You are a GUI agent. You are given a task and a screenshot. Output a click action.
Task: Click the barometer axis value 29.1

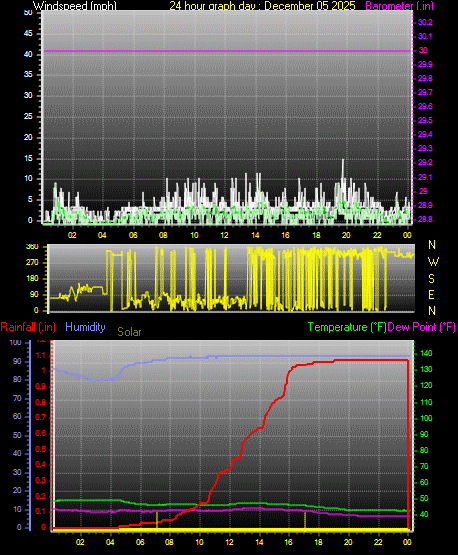425,177
